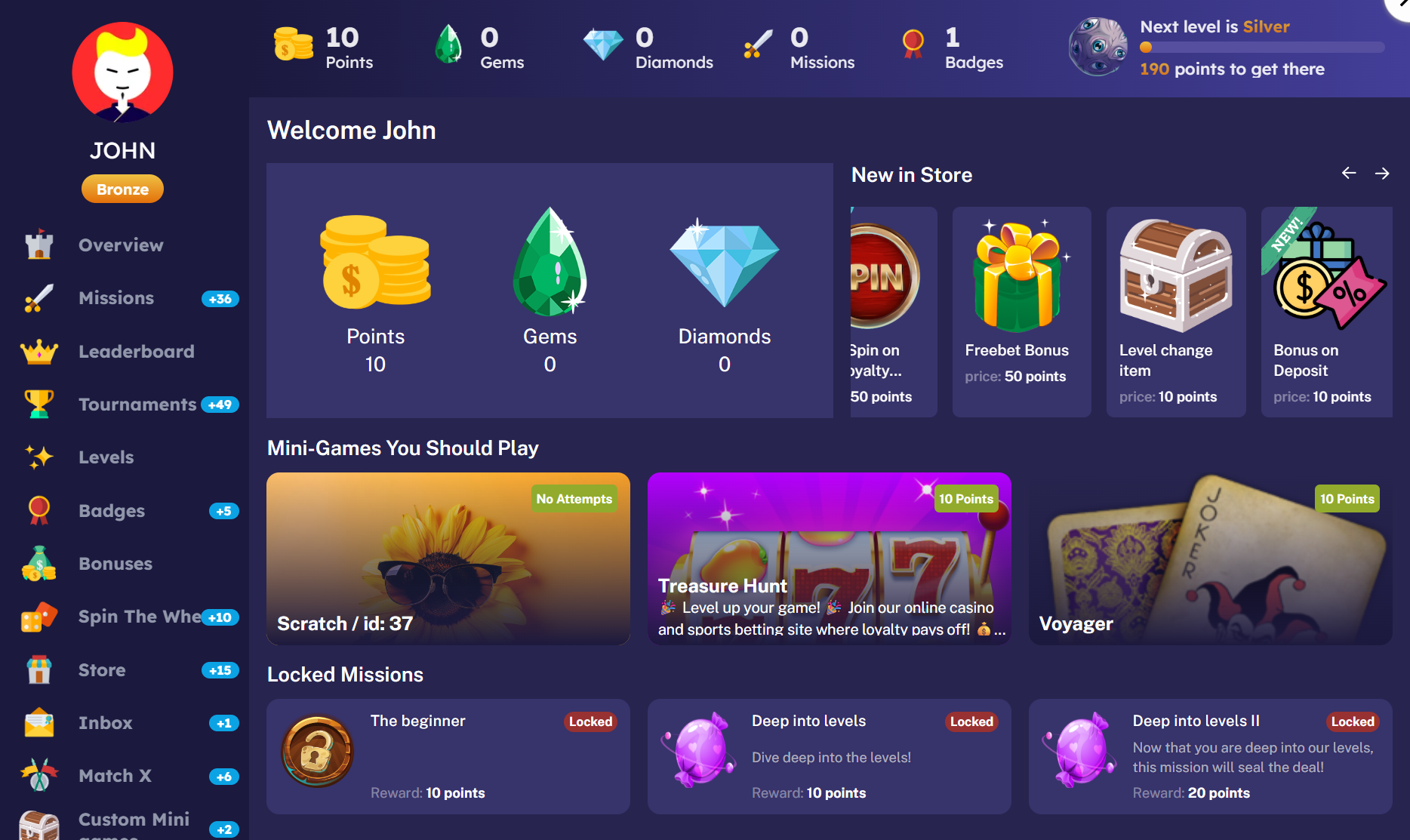This screenshot has height=840, width=1410.
Task: Click the Spin The Wheel dice icon
Action: (x=39, y=617)
